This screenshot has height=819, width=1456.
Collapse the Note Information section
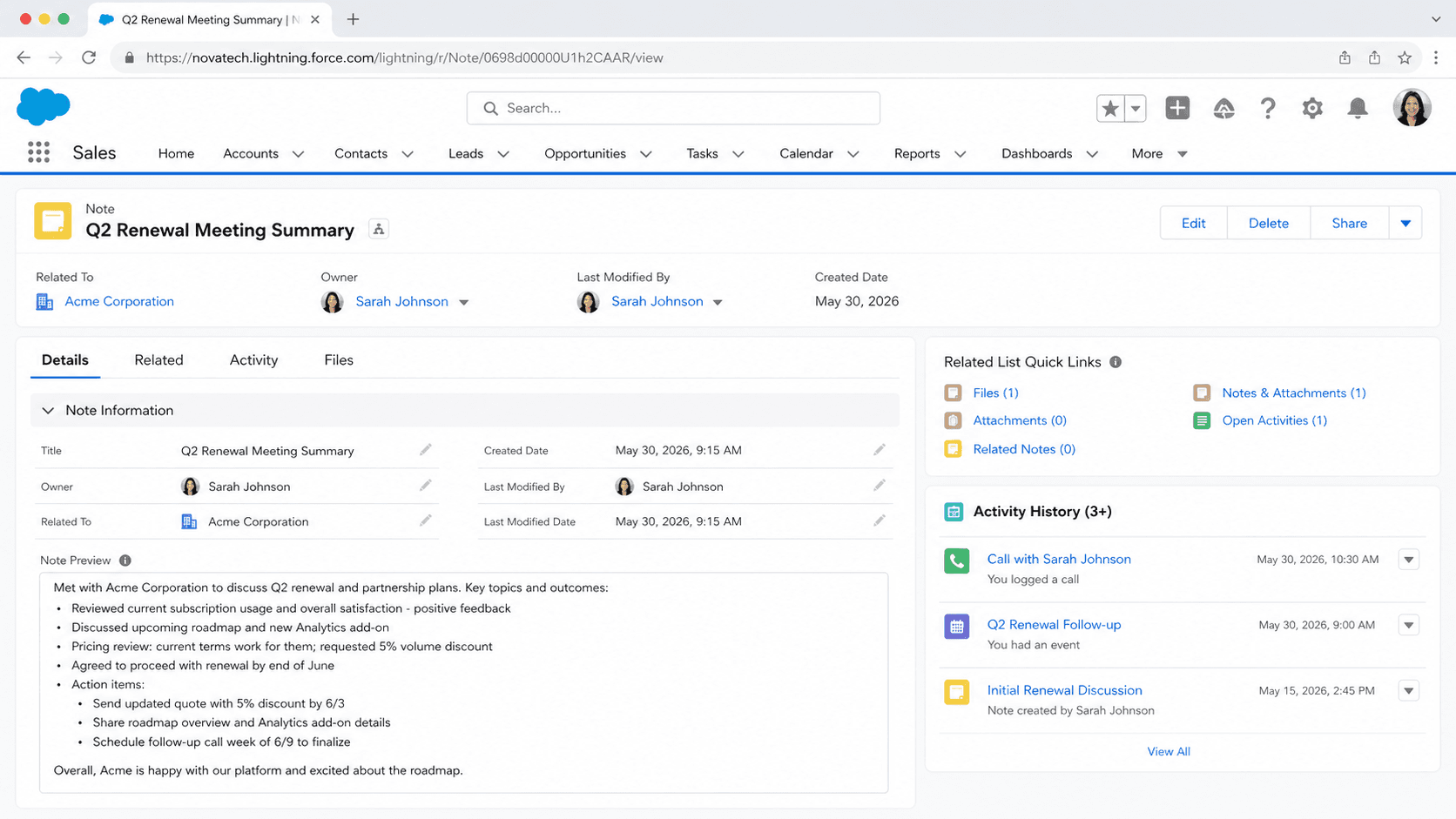tap(49, 411)
